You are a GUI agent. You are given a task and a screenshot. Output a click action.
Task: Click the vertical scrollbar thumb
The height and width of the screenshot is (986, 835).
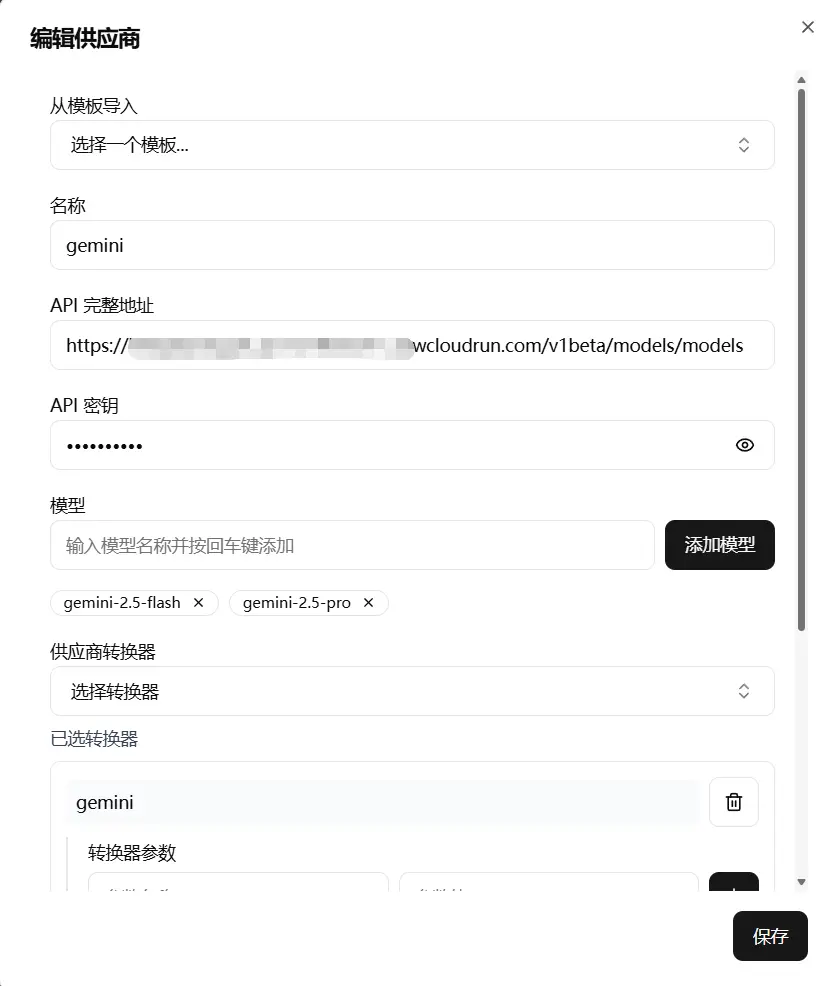(801, 360)
